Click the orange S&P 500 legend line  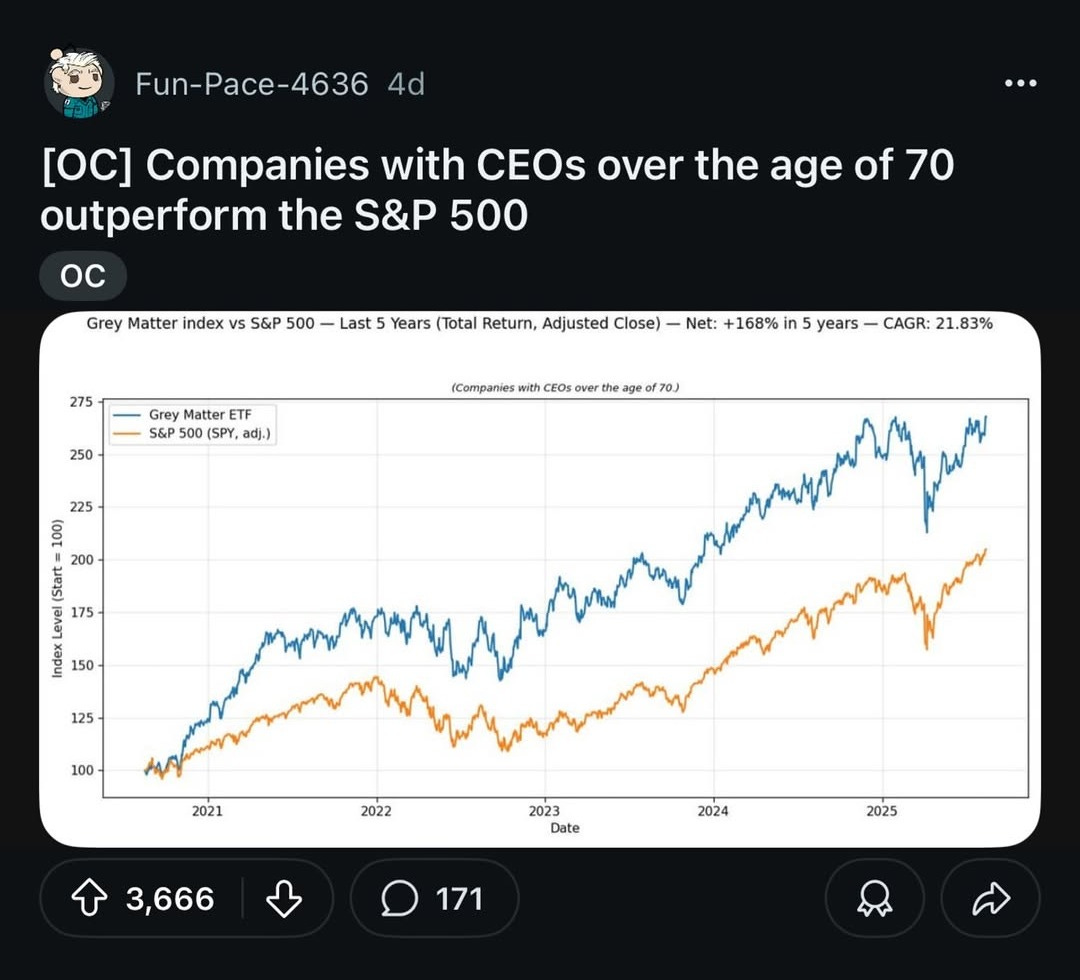pos(127,432)
